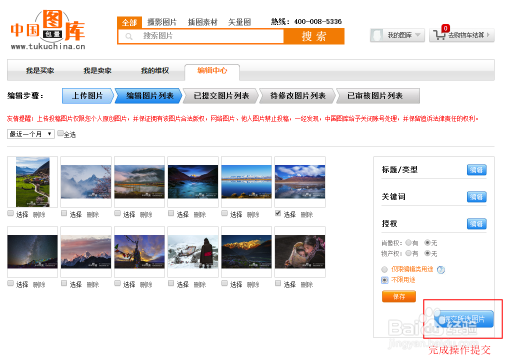Open the robed figure in snow thumbnail
The width and height of the screenshot is (507, 362).
tap(193, 252)
